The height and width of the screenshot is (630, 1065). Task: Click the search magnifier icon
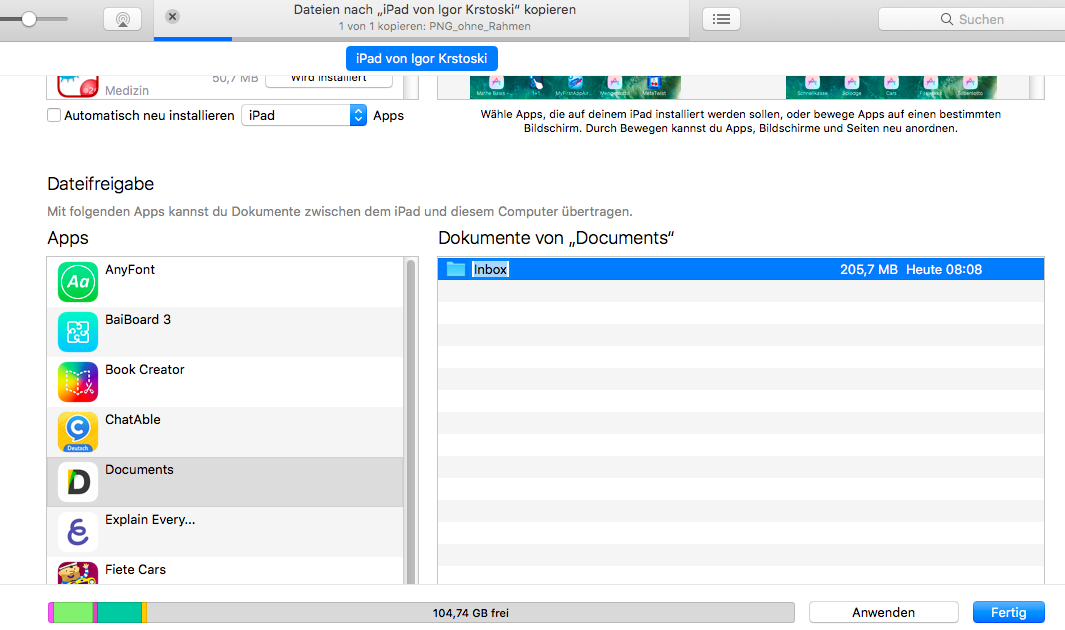click(947, 19)
